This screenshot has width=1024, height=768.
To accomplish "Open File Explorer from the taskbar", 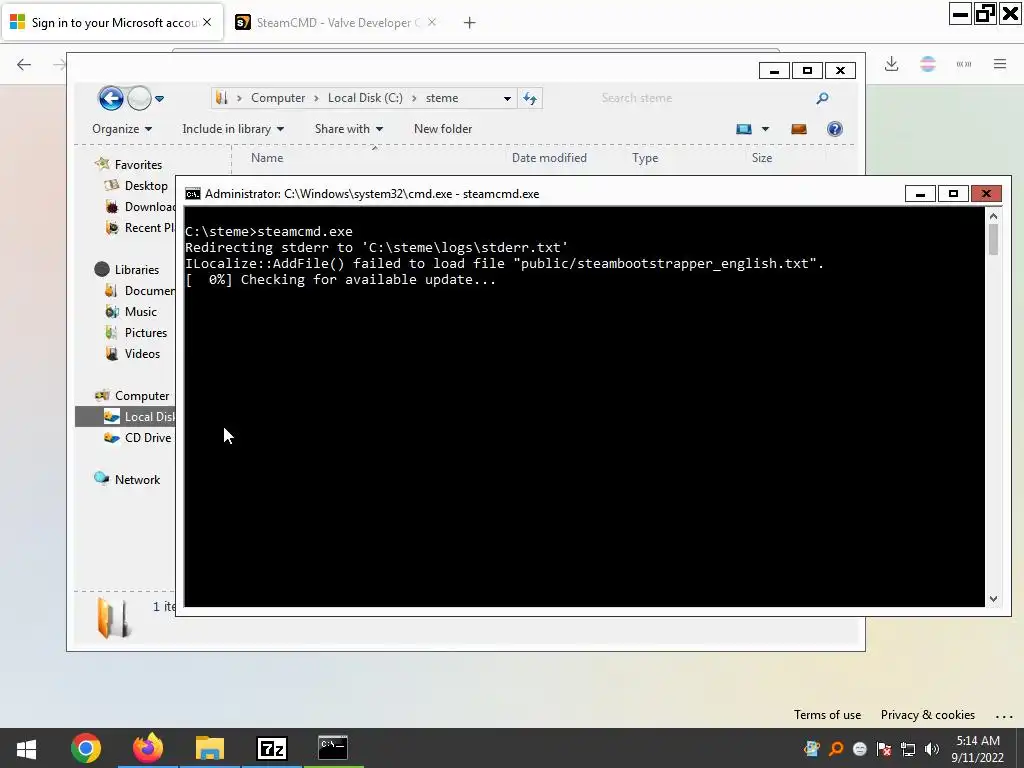I will tap(210, 748).
